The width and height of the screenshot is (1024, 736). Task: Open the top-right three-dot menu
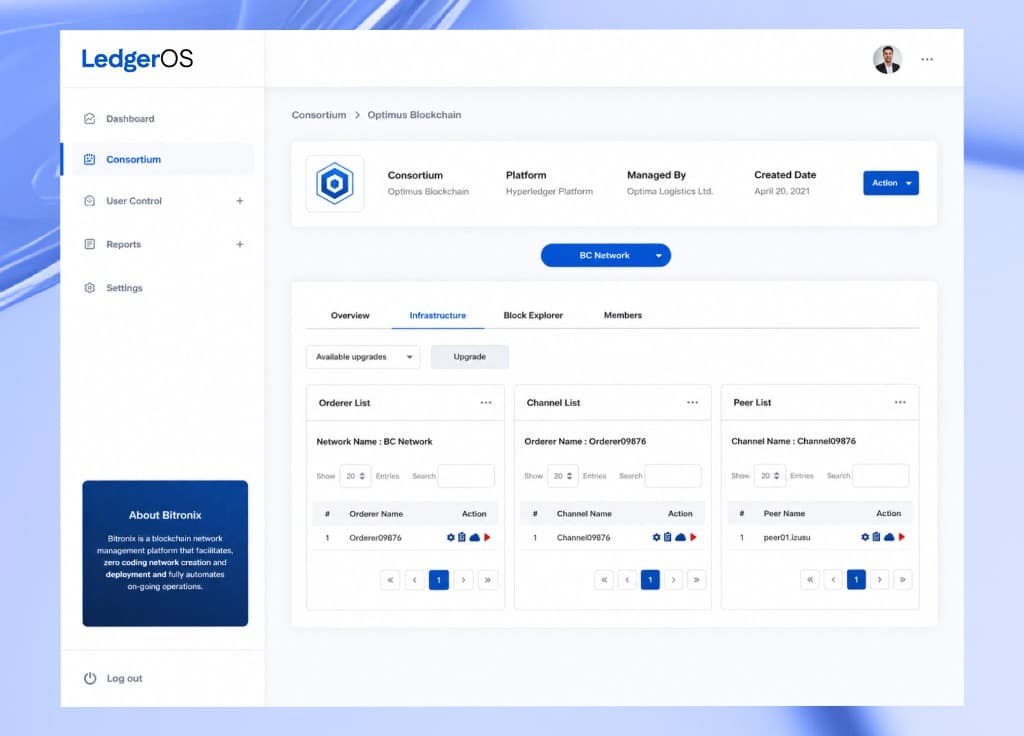tap(927, 59)
